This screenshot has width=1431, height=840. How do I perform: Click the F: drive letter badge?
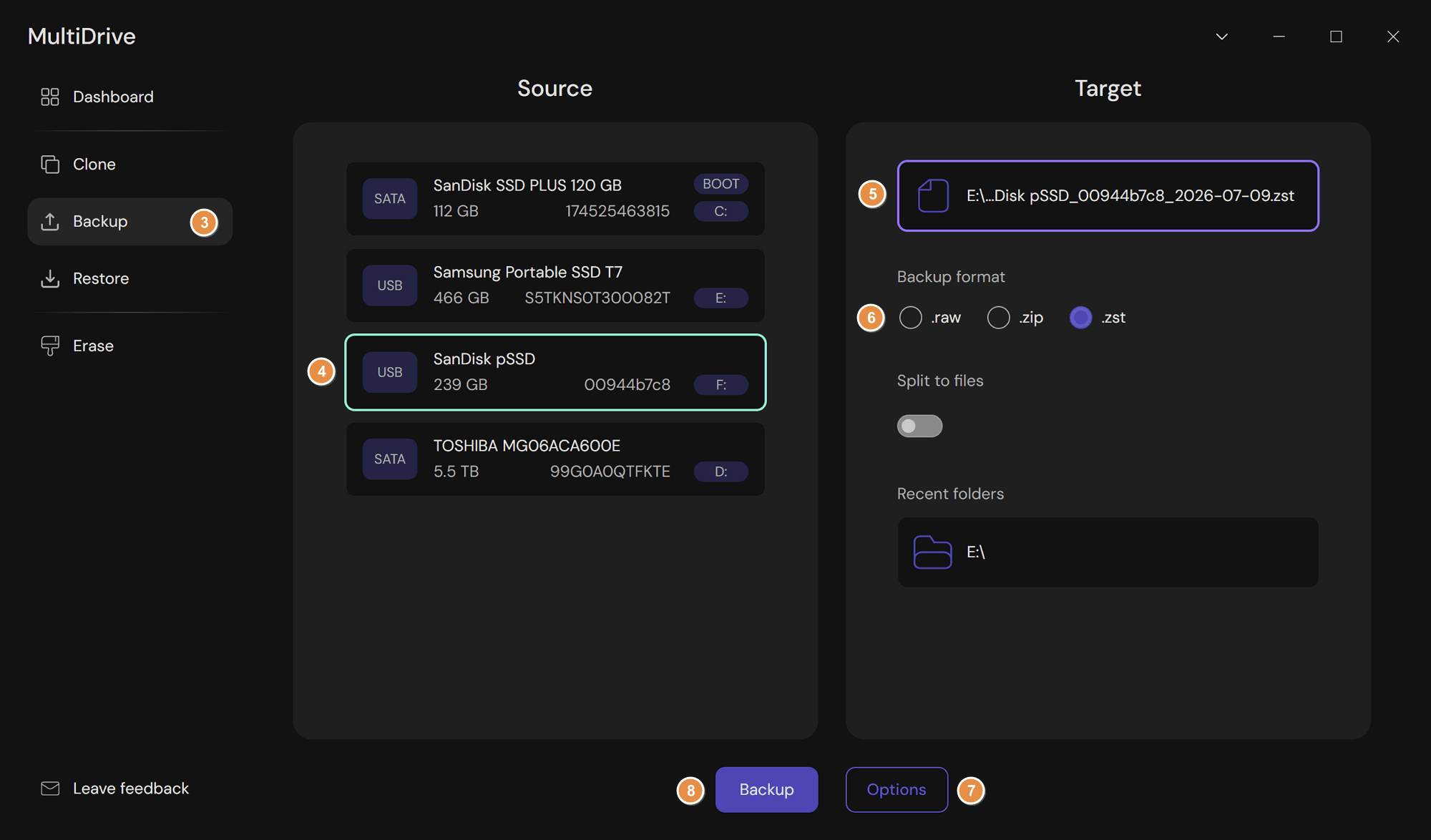tap(721, 384)
